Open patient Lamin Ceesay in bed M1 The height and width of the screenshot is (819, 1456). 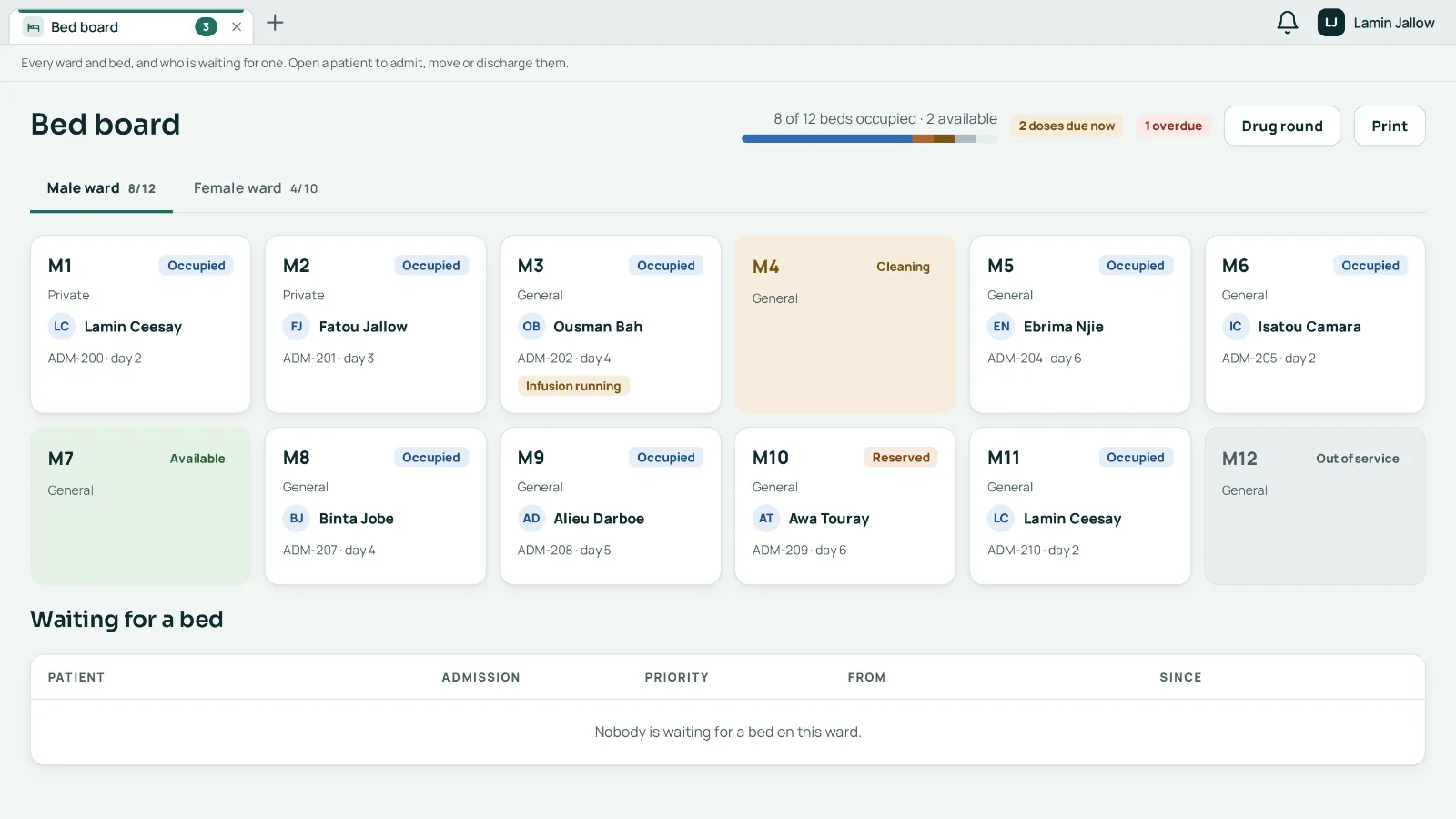(x=133, y=327)
